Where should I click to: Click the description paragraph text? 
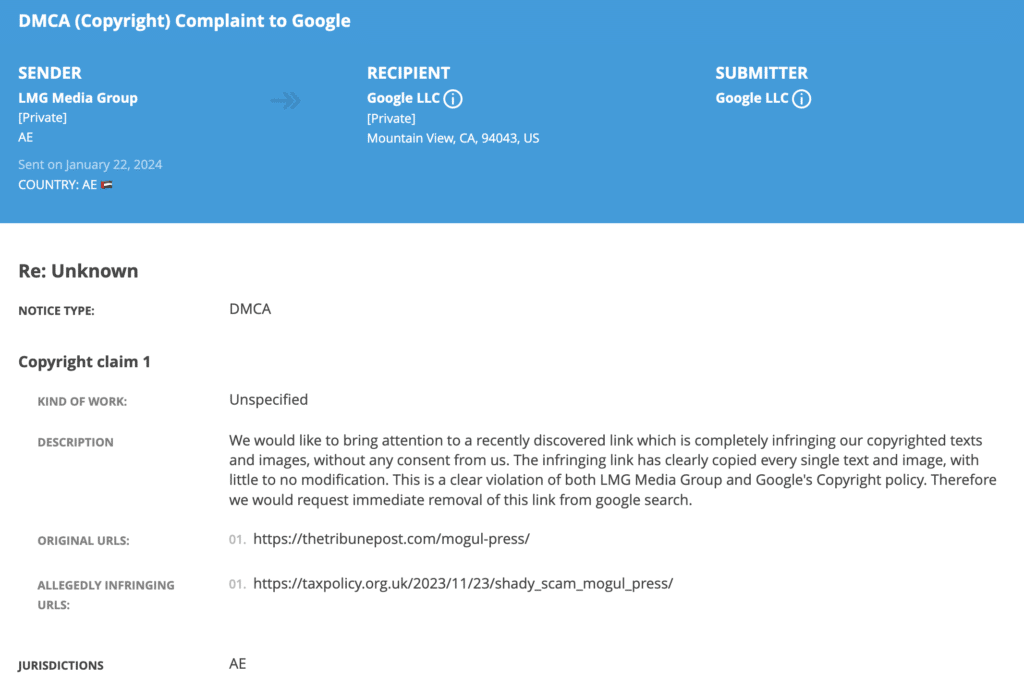pyautogui.click(x=613, y=470)
